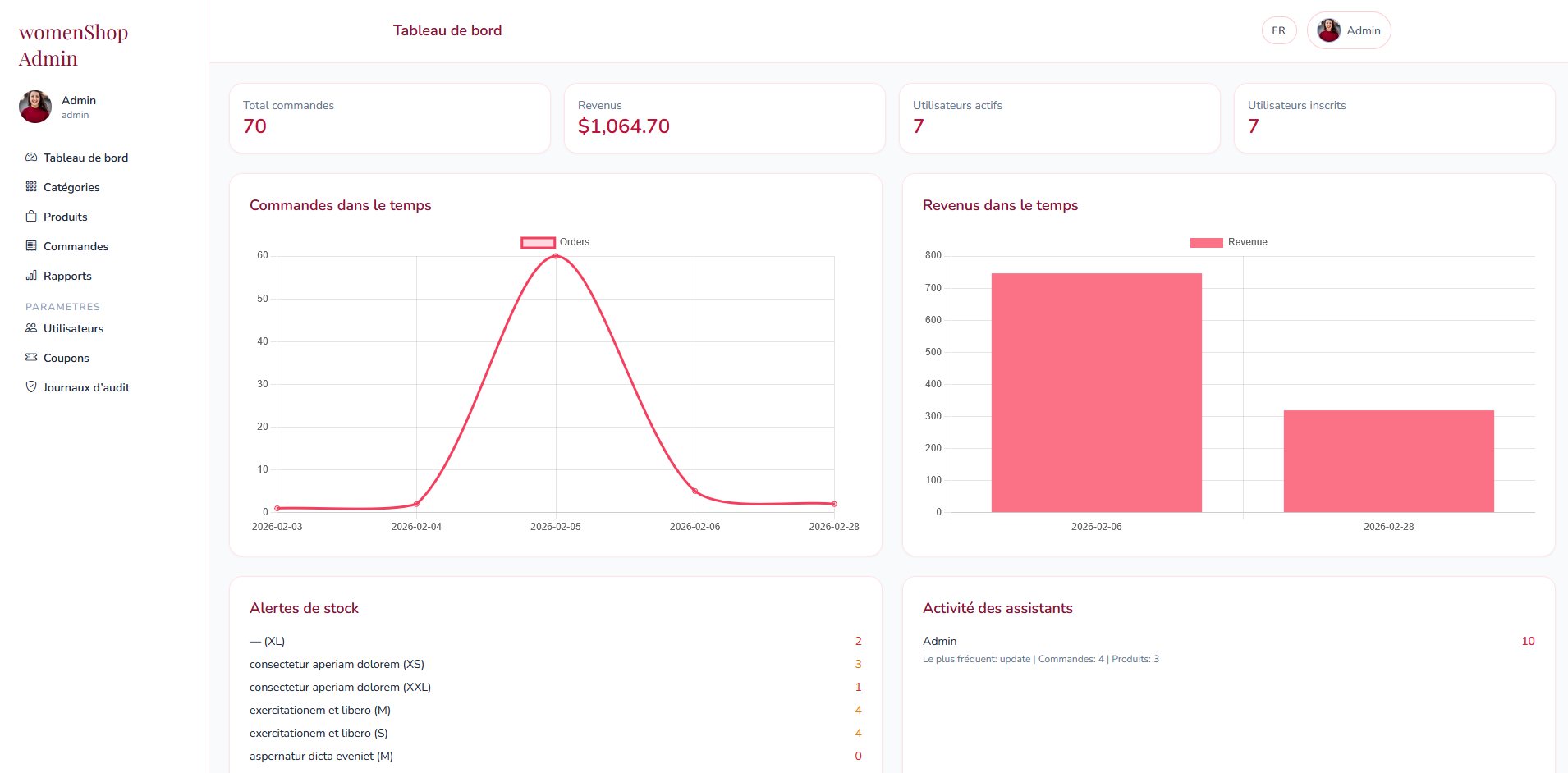
Task: Select the Tableau de bord dashboard icon
Action: pos(31,158)
